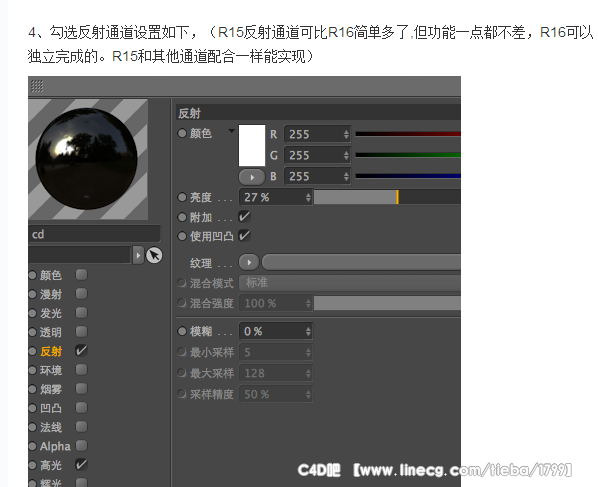The image size is (598, 487).
Task: Enable the 漫射 channel checkbox
Action: [x=81, y=294]
